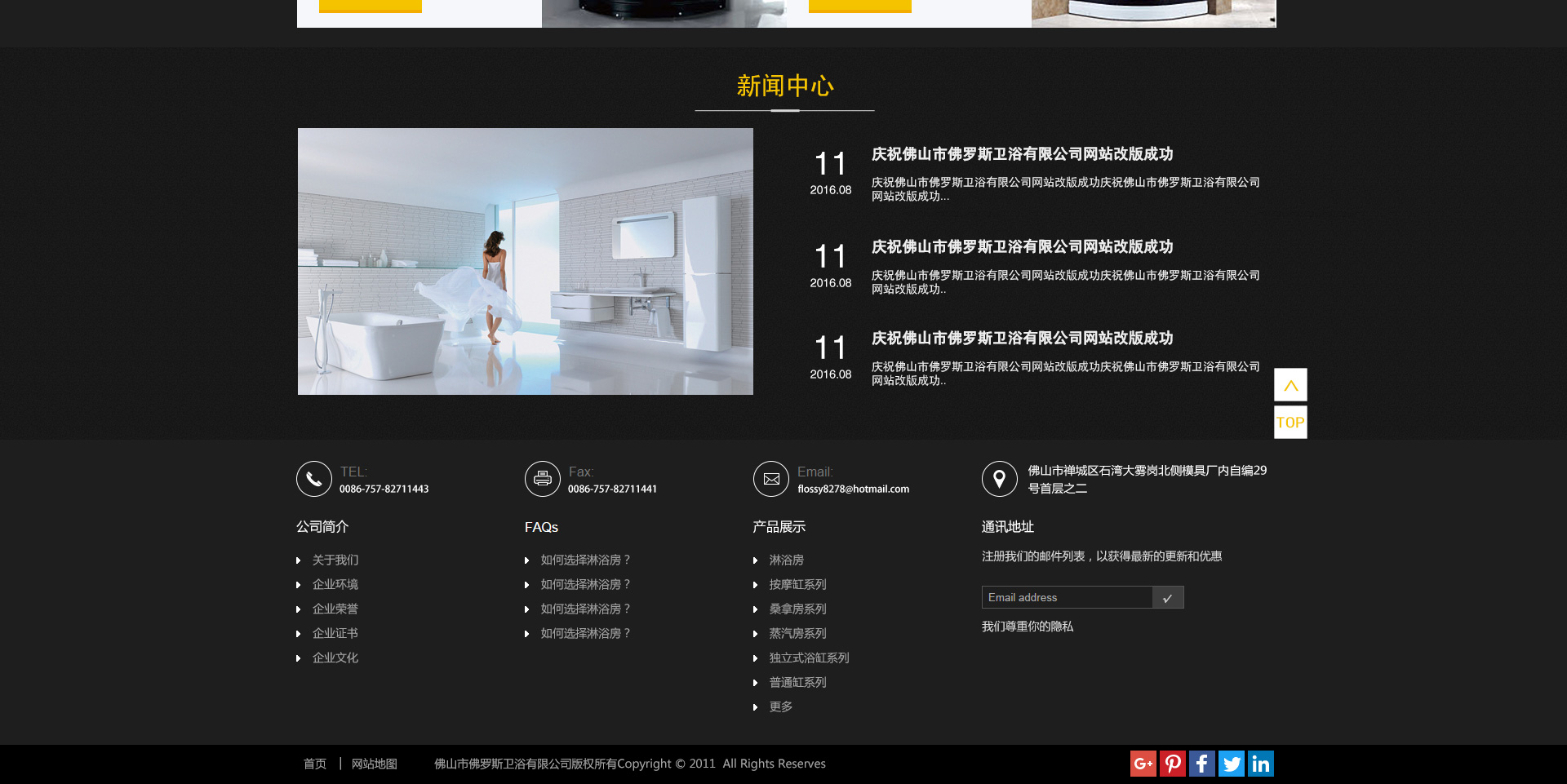Click the LinkedIn icon in footer

coord(1261,764)
